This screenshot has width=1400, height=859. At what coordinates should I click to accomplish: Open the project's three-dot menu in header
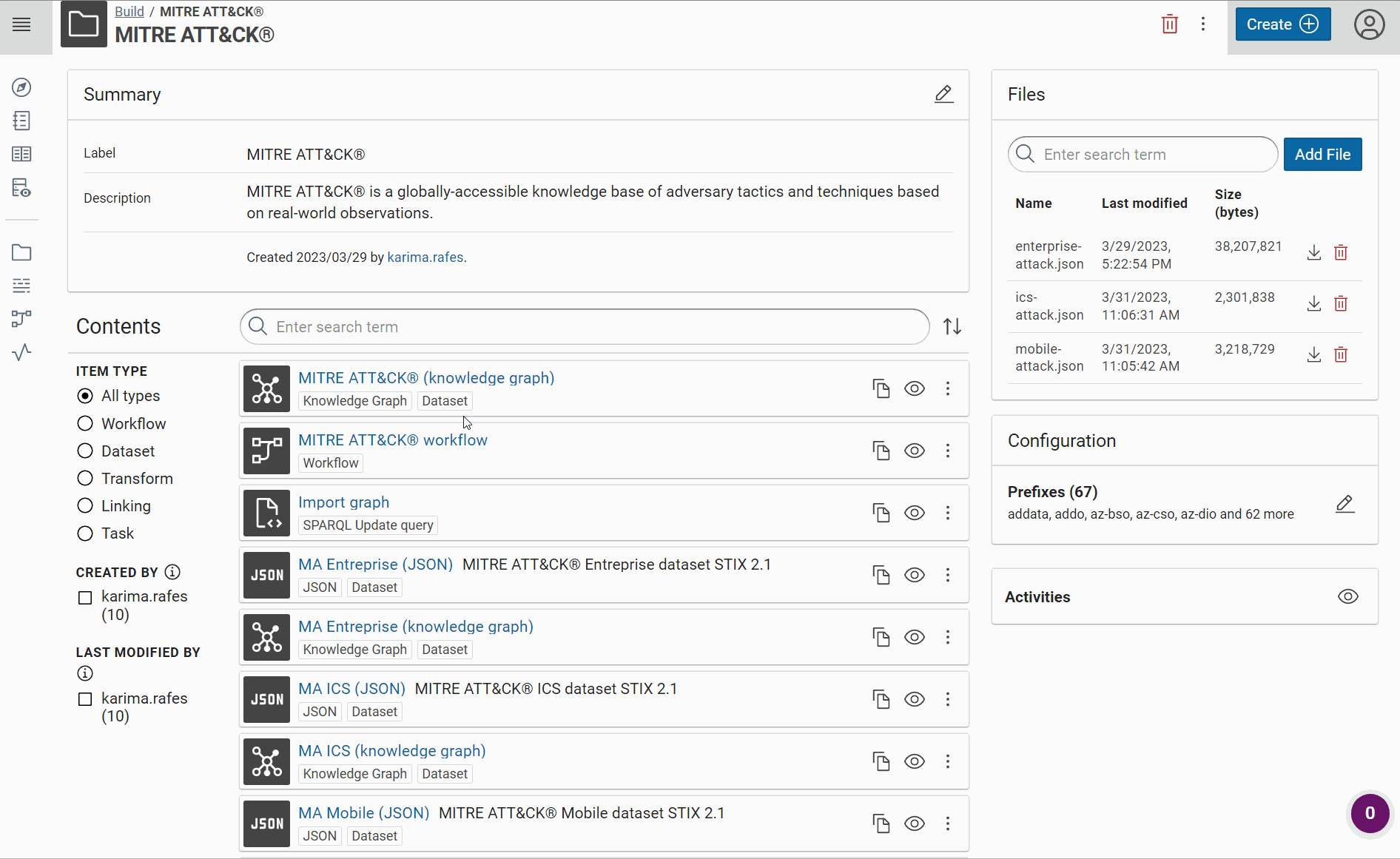pyautogui.click(x=1203, y=24)
